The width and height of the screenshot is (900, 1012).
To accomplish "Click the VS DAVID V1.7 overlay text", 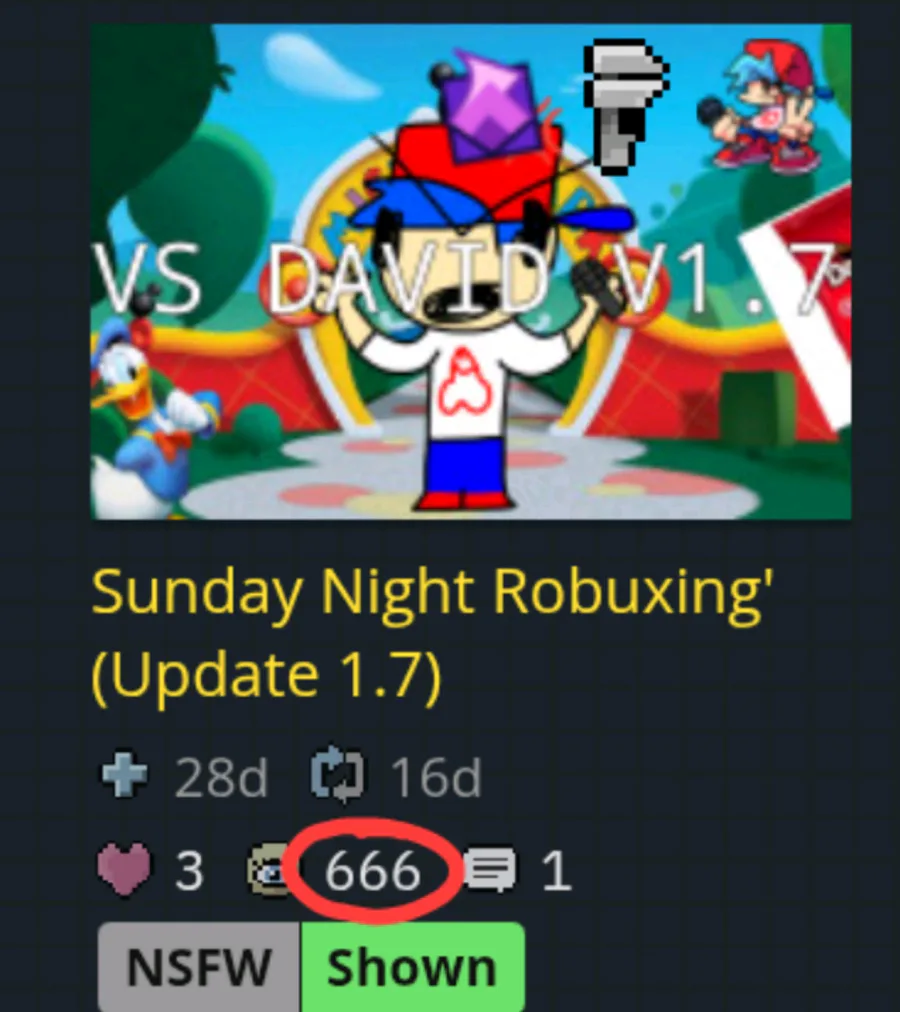I will pyautogui.click(x=471, y=279).
